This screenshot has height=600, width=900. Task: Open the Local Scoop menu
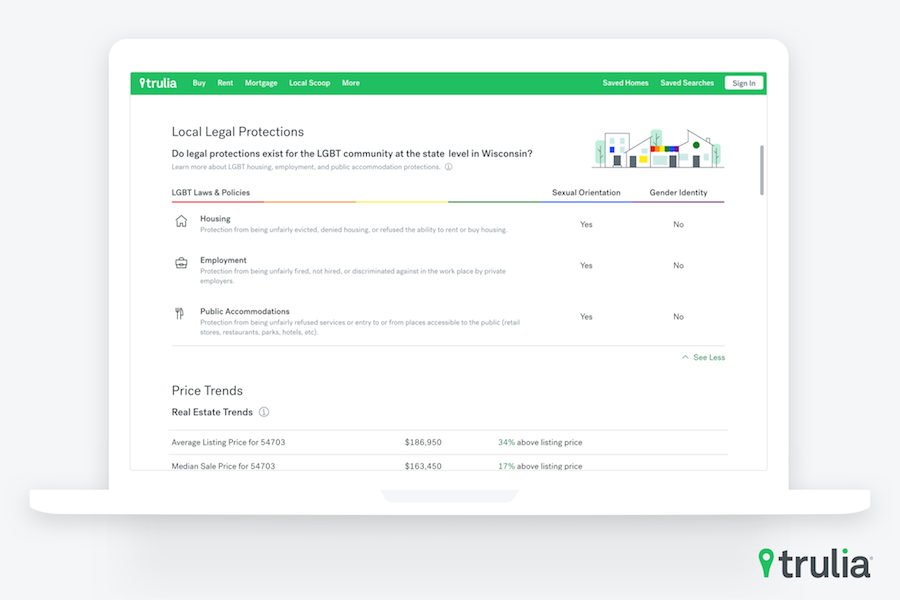[x=309, y=83]
